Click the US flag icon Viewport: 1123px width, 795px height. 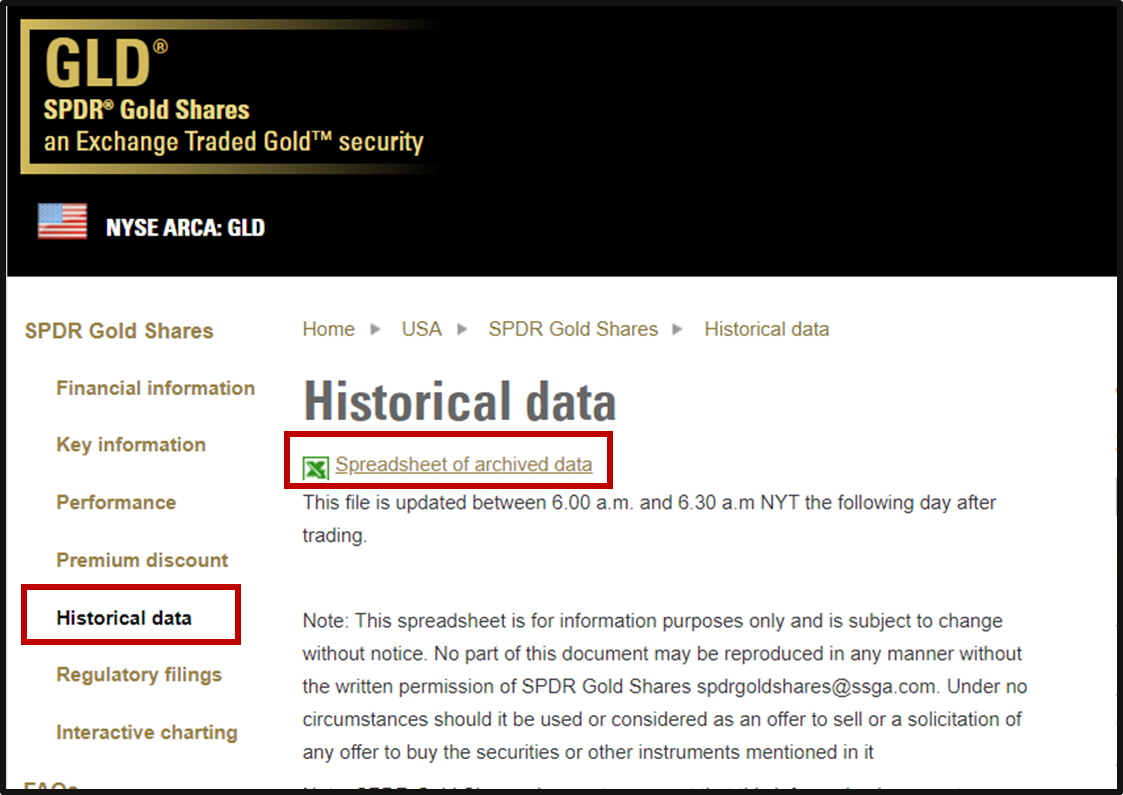[62, 221]
